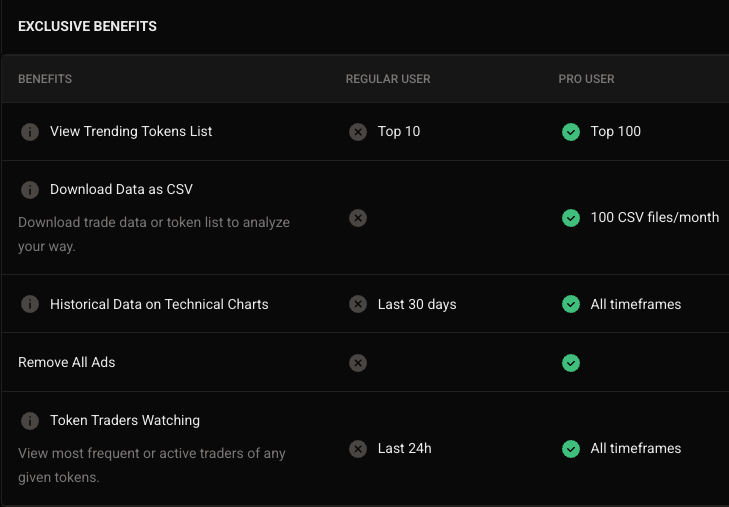
Task: Click the 100 CSV files/month value
Action: [655, 217]
